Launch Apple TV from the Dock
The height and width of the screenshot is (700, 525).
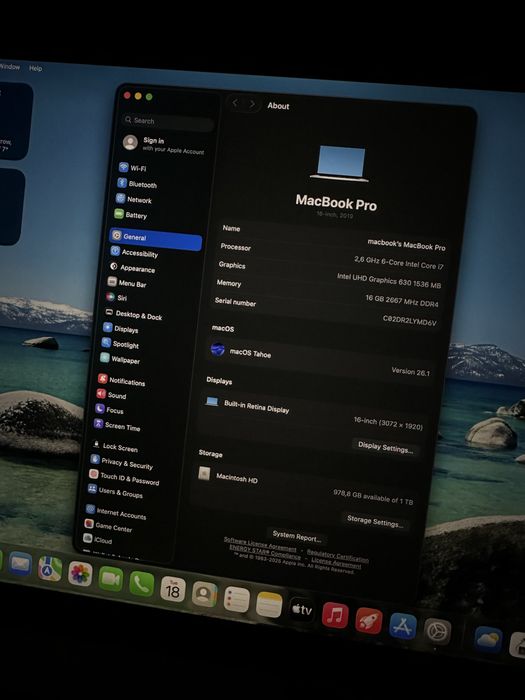302,610
